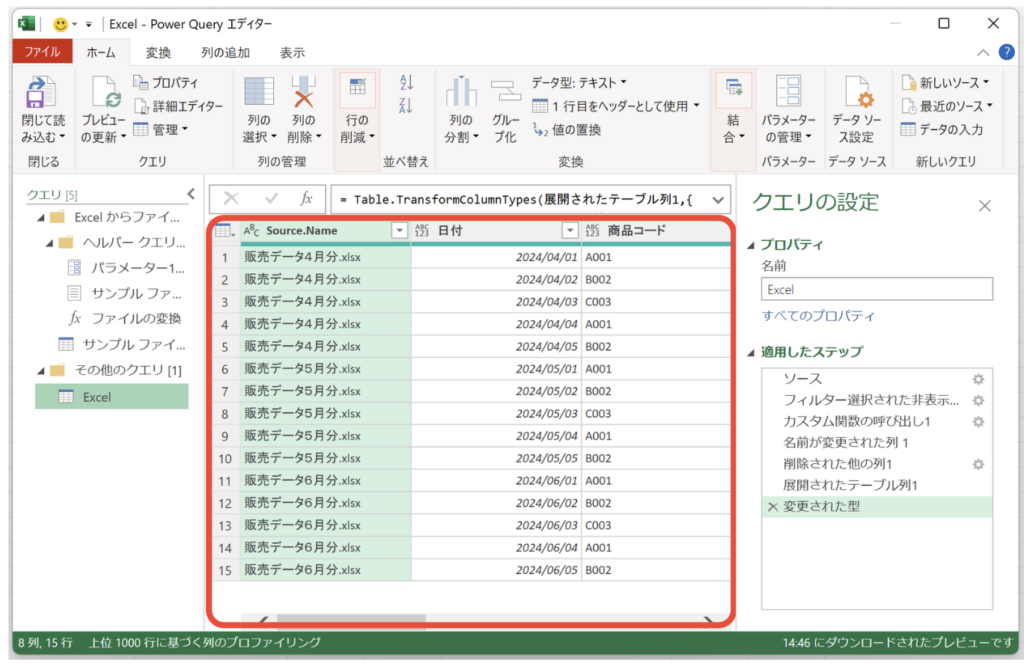Open the Source.Name column filter dropdown
The image size is (1024, 666).
(399, 231)
